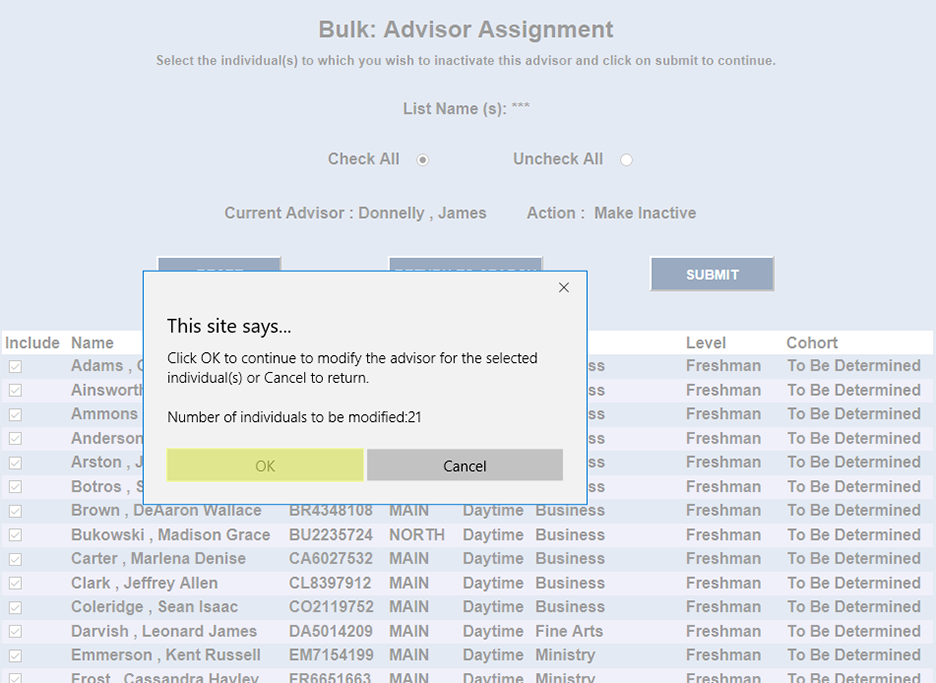Close the "This site says..." dialog
The height and width of the screenshot is (683, 936).
pyautogui.click(x=563, y=287)
